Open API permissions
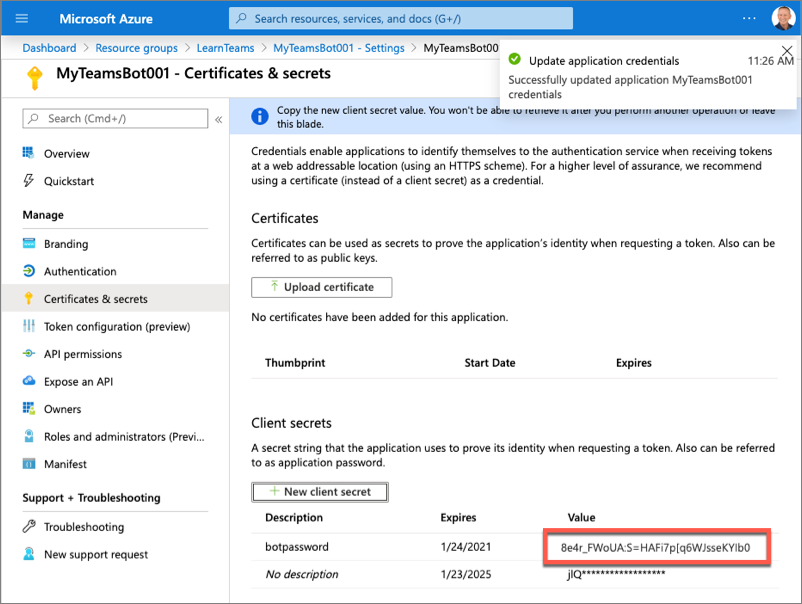This screenshot has height=604, width=802. (x=83, y=354)
